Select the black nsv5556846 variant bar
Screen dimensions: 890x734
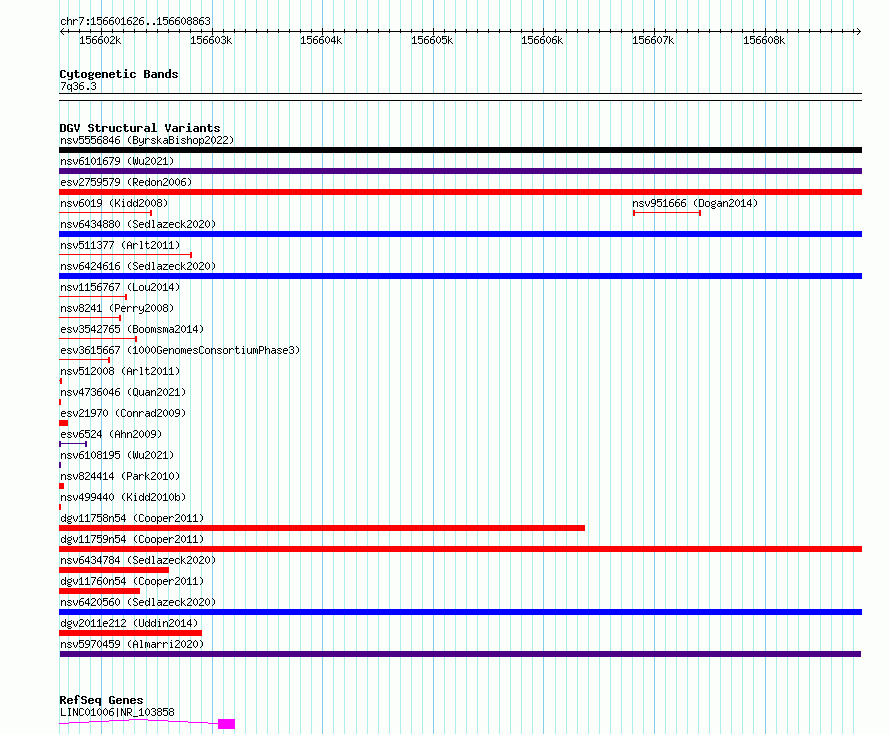coord(460,150)
